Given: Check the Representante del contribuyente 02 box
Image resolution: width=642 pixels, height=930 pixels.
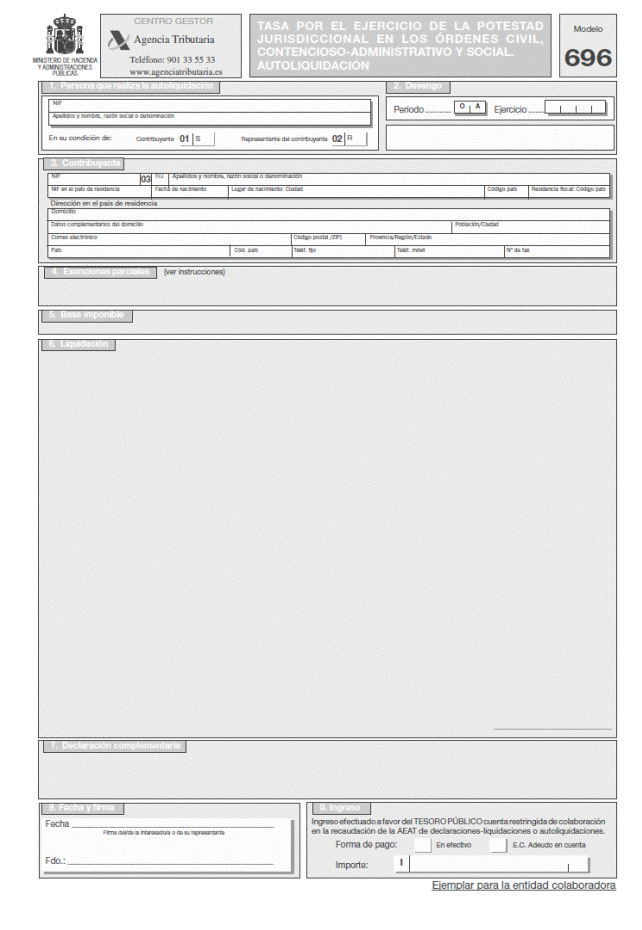Looking at the screenshot, I should point(355,139).
